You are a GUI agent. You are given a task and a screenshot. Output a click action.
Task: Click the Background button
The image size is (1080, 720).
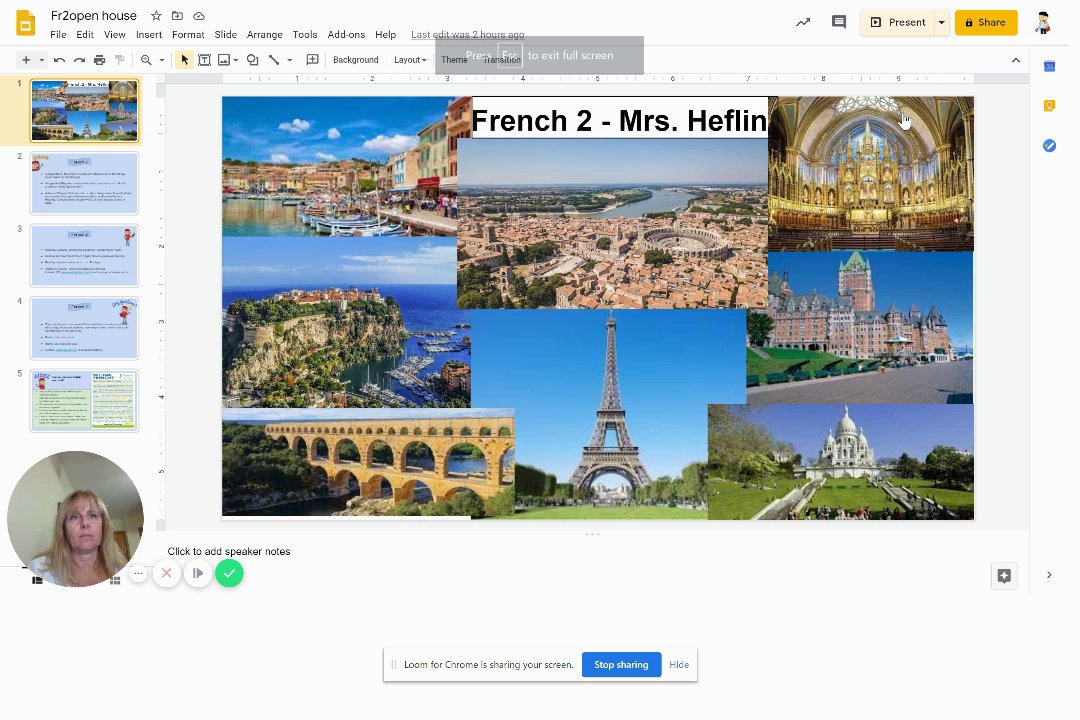point(355,60)
